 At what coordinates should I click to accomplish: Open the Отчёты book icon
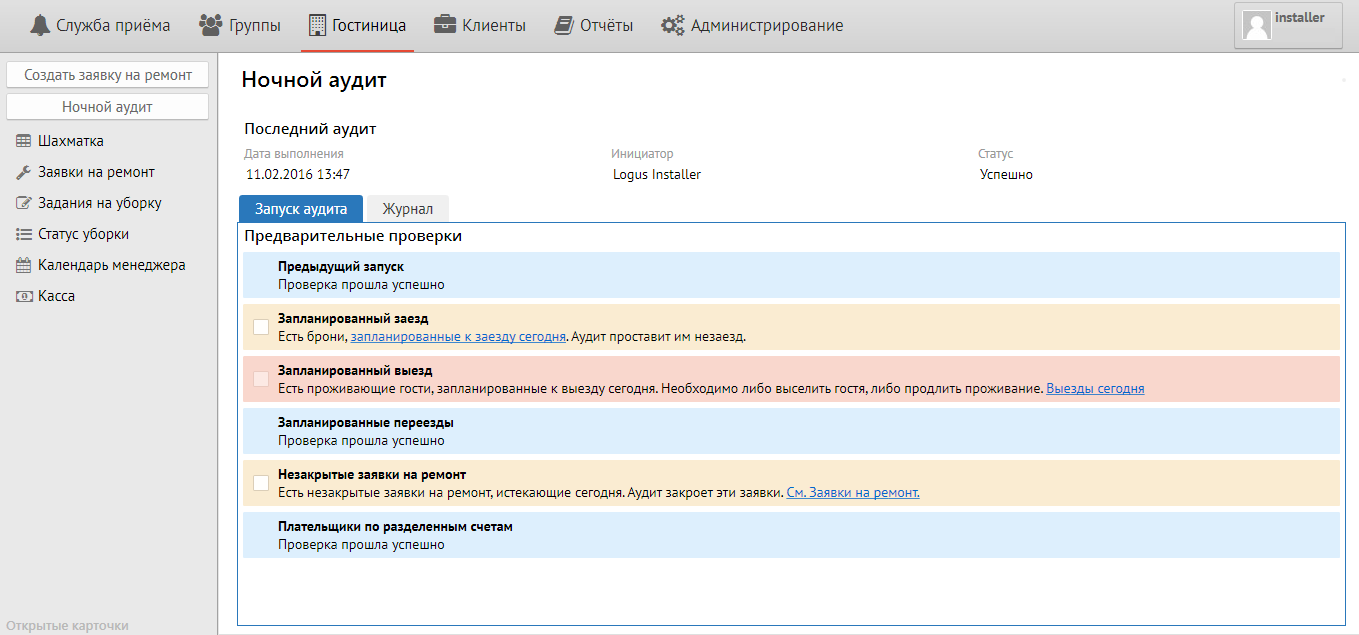(x=564, y=25)
